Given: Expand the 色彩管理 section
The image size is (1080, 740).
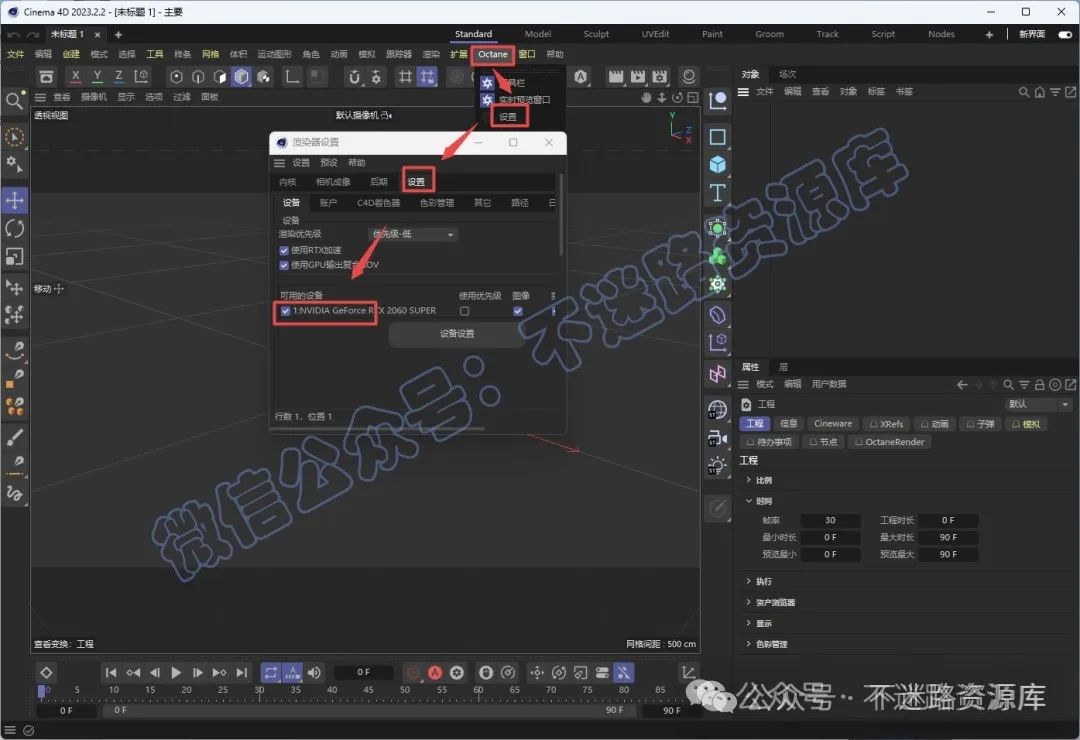Looking at the screenshot, I should coord(749,644).
